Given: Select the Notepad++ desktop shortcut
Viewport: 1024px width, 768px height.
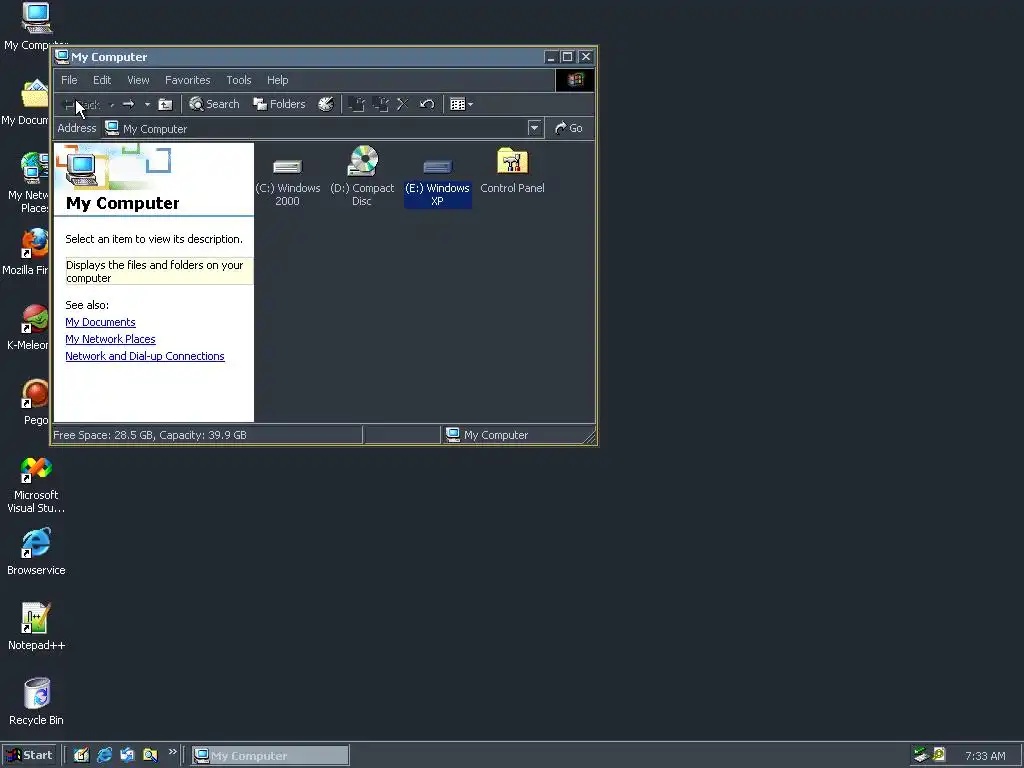Looking at the screenshot, I should pos(36,628).
